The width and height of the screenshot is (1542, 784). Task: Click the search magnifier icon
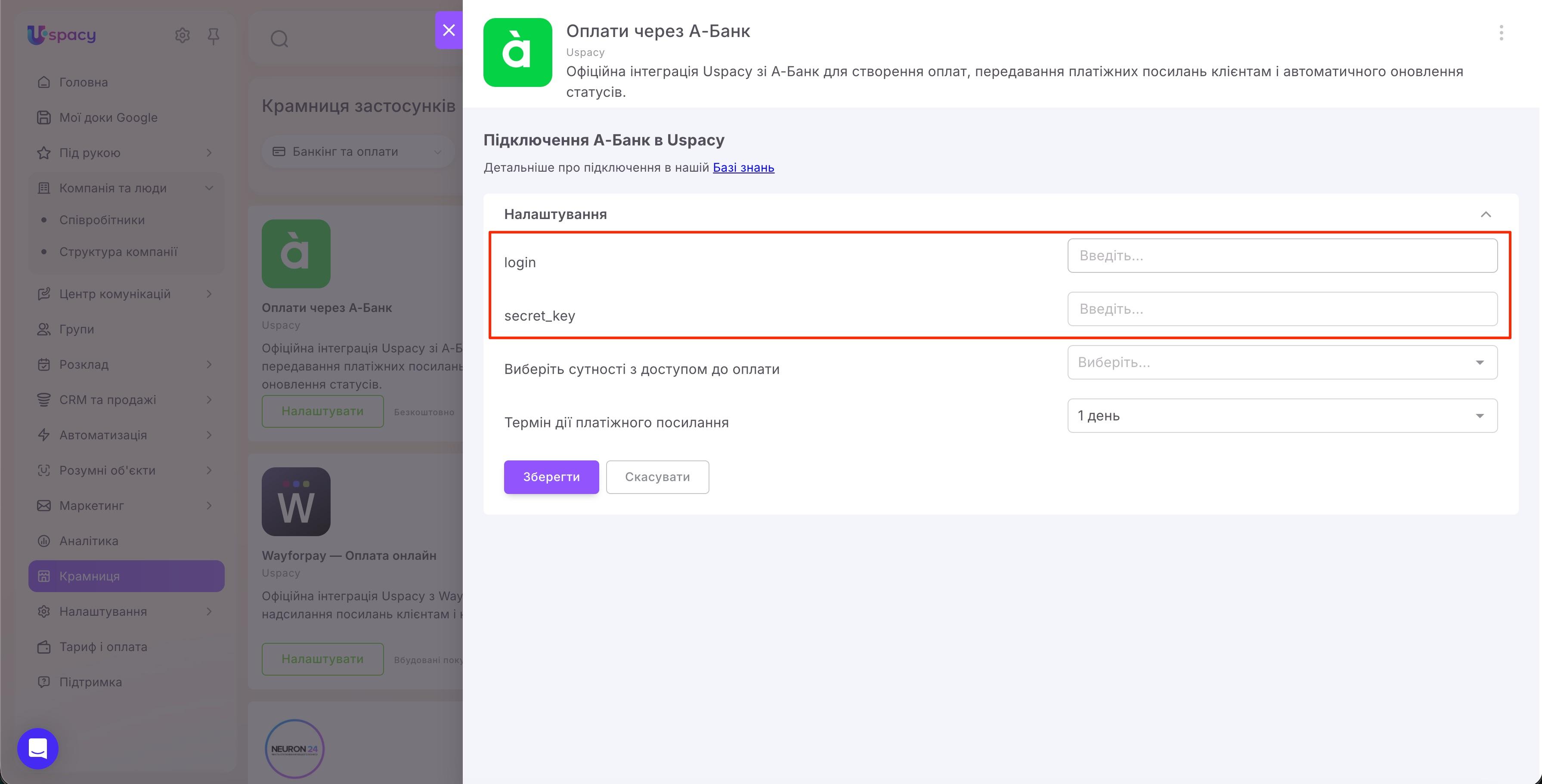(279, 39)
